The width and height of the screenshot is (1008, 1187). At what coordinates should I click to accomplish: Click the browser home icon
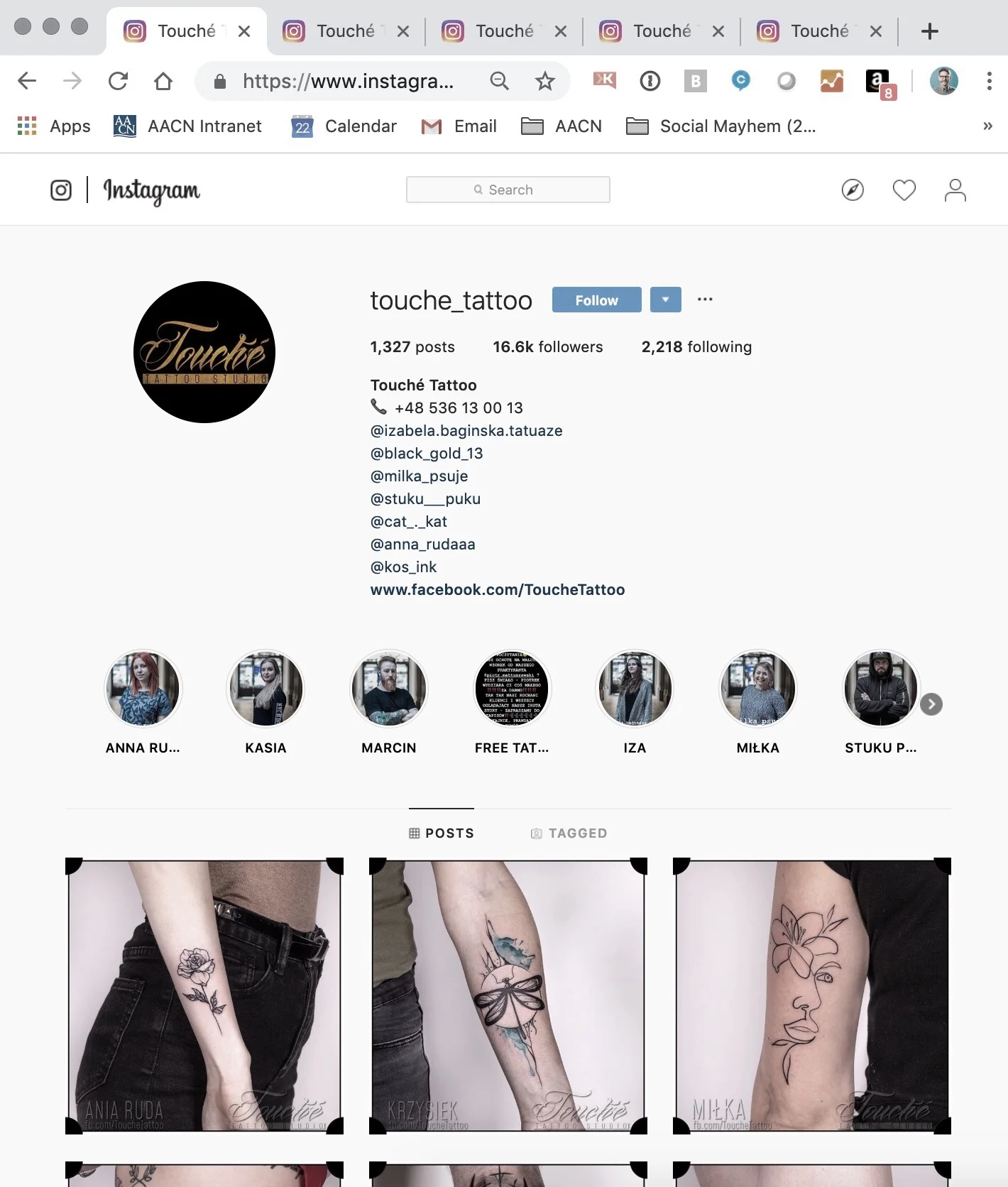tap(163, 81)
